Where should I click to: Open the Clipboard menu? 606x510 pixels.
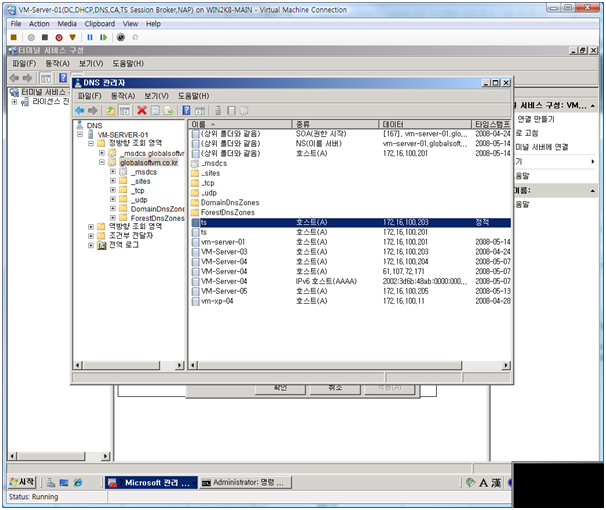coord(100,24)
